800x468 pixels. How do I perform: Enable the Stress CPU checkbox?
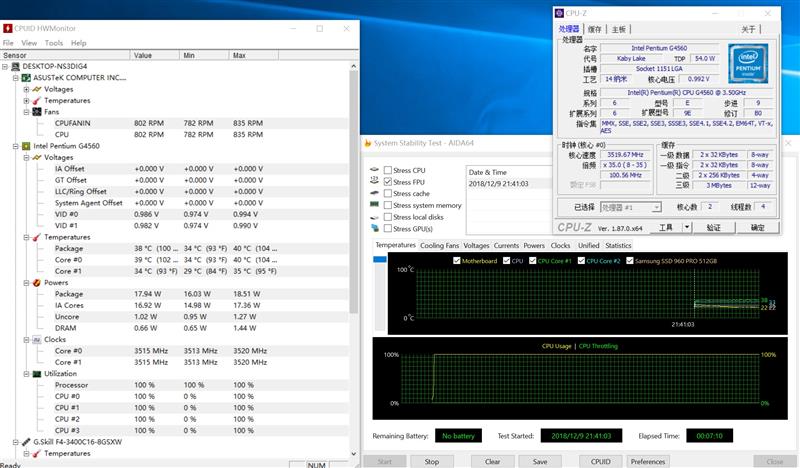point(388,171)
